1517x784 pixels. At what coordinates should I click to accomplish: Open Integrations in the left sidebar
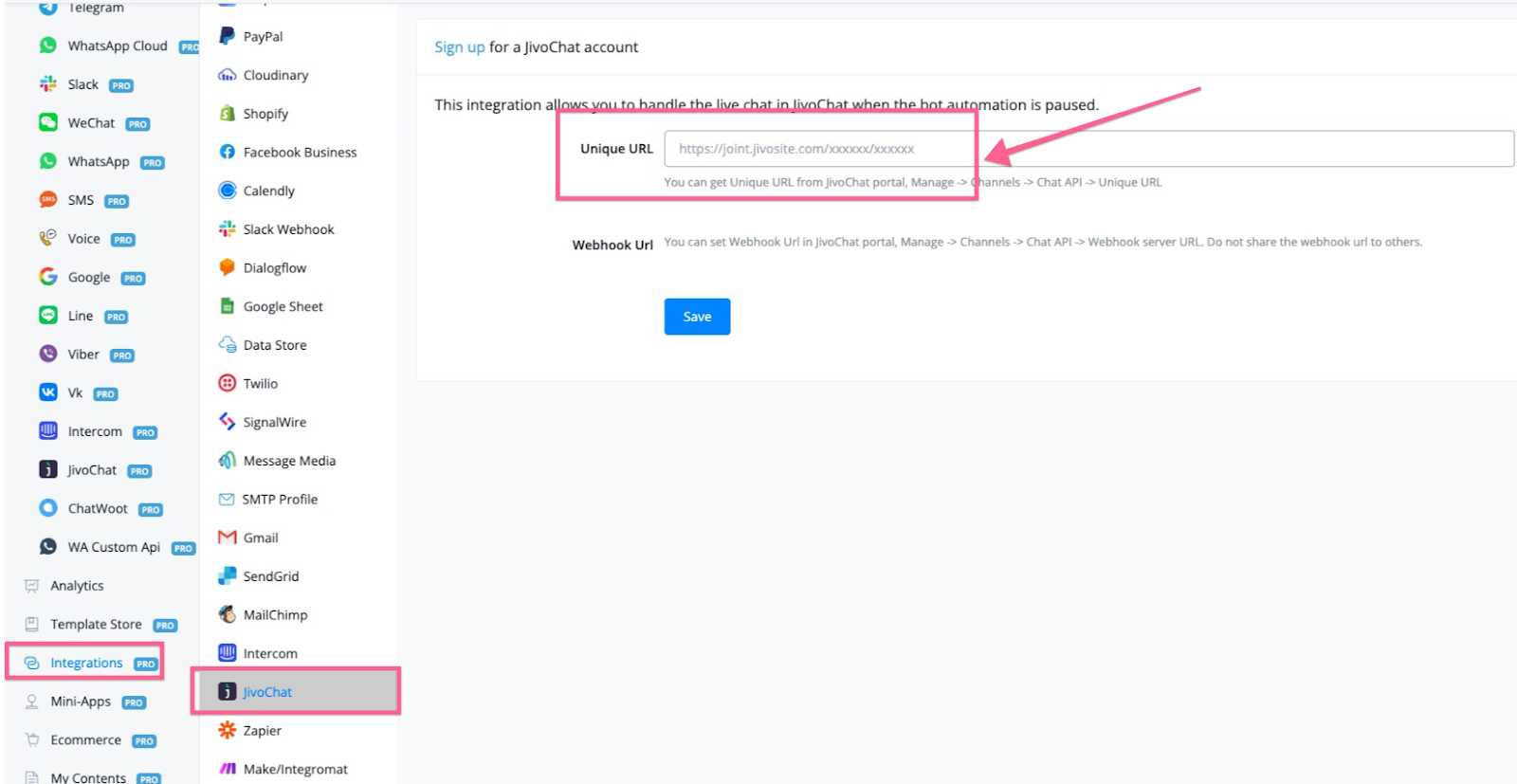(x=85, y=663)
